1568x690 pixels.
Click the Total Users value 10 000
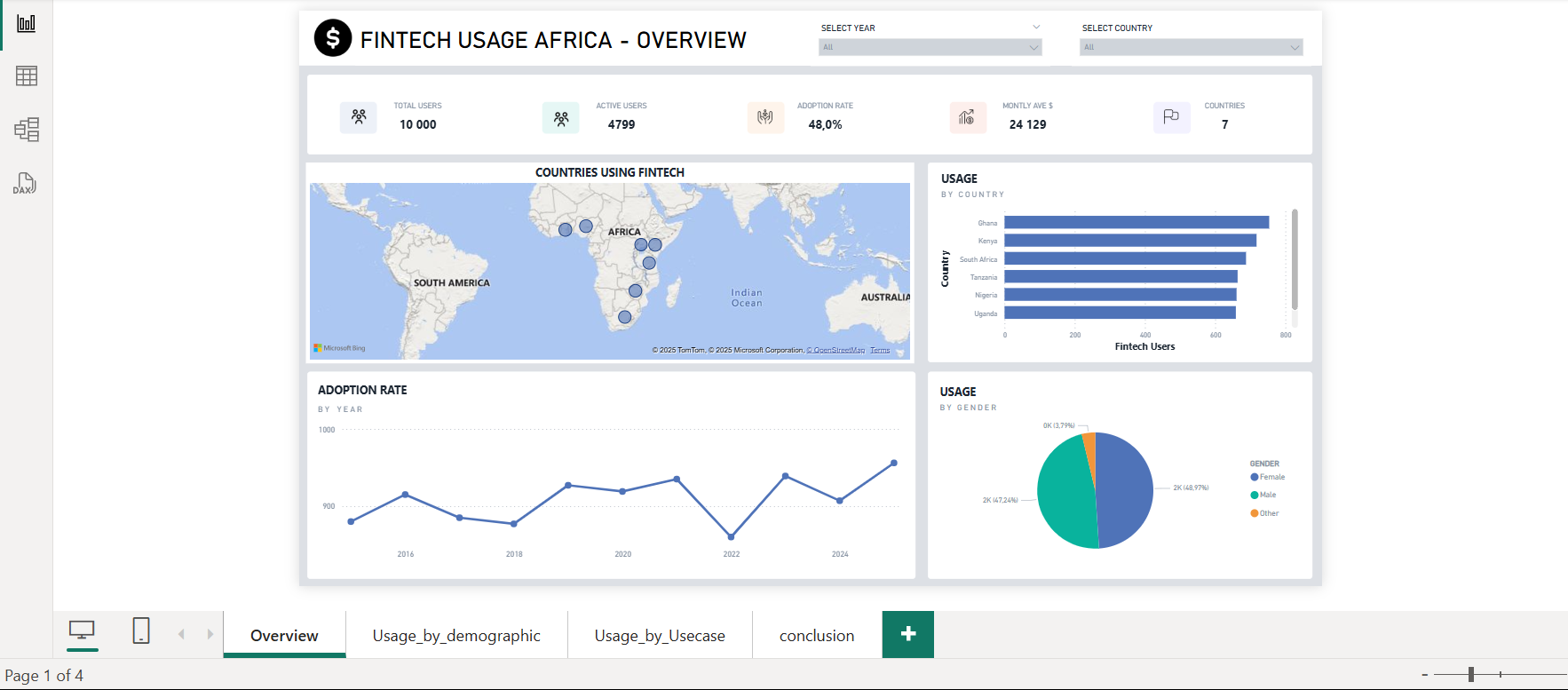[418, 125]
